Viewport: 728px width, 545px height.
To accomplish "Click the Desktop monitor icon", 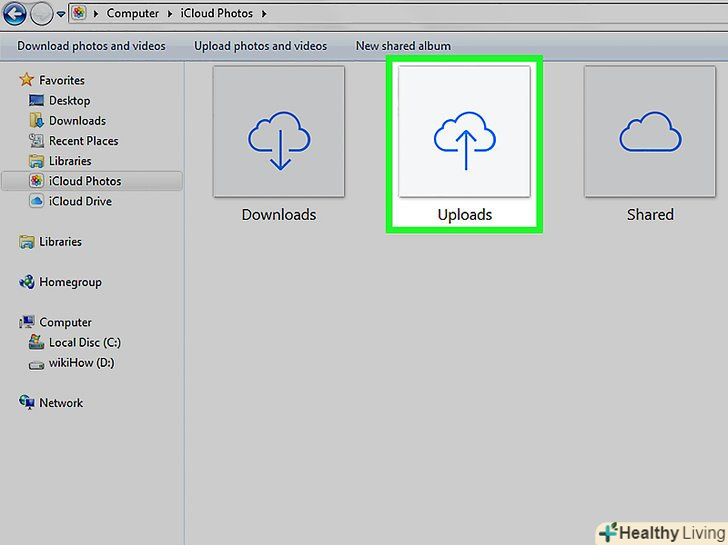I will (x=36, y=100).
